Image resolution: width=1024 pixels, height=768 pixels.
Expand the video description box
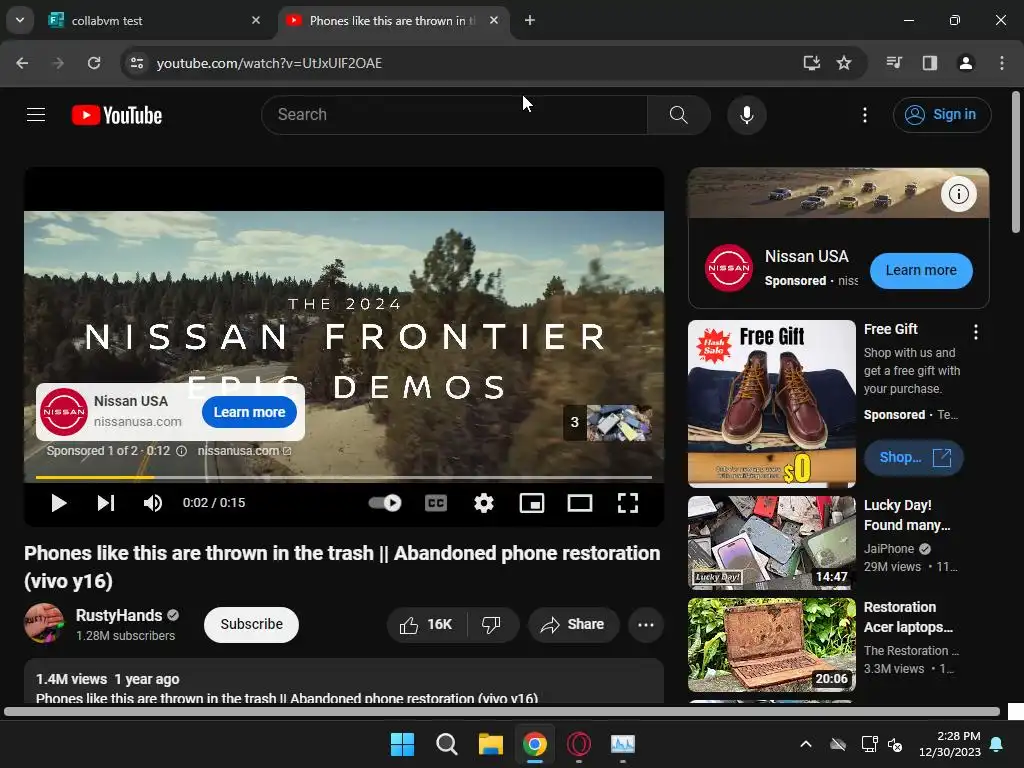pyautogui.click(x=344, y=682)
